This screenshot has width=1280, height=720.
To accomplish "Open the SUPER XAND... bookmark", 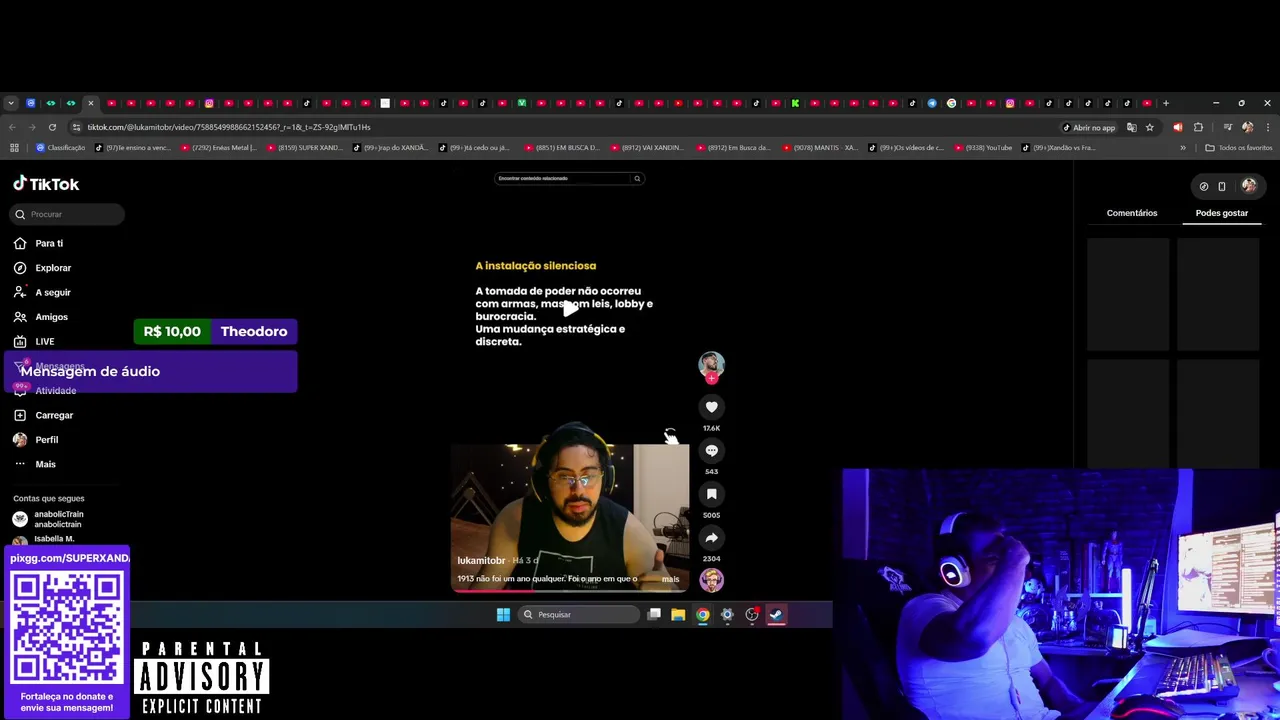I will pyautogui.click(x=305, y=148).
